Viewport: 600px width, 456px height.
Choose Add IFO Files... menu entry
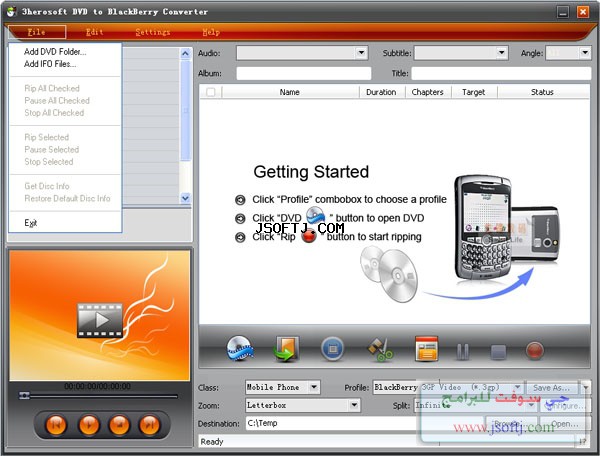(x=50, y=64)
